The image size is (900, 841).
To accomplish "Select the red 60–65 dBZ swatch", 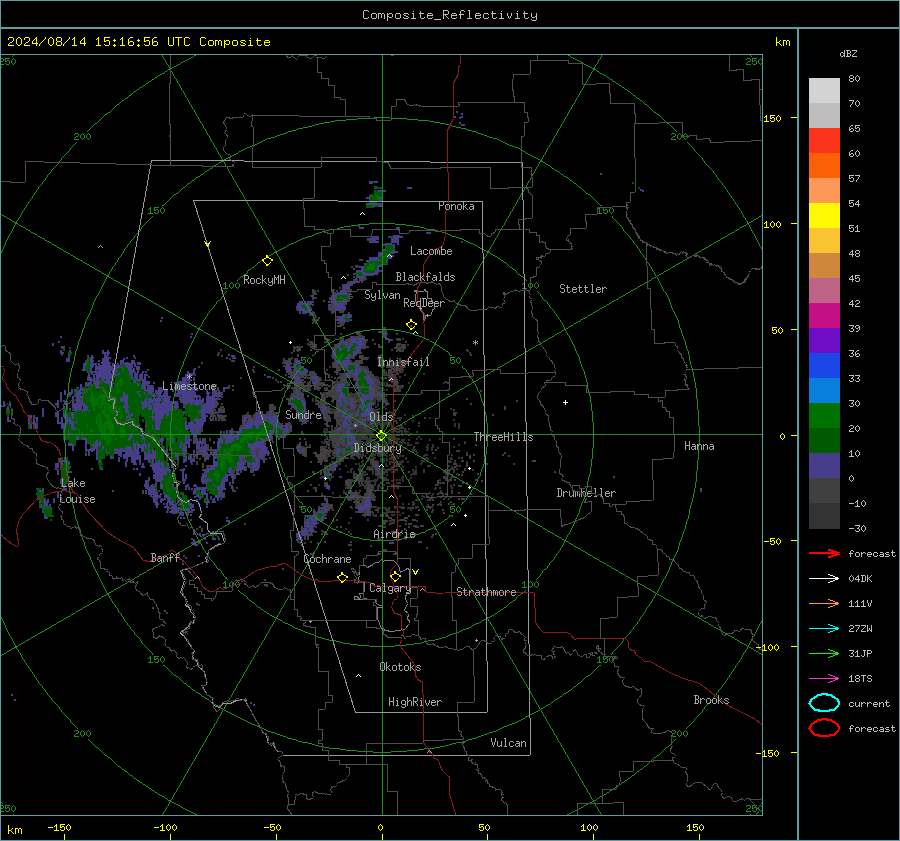I will [824, 141].
